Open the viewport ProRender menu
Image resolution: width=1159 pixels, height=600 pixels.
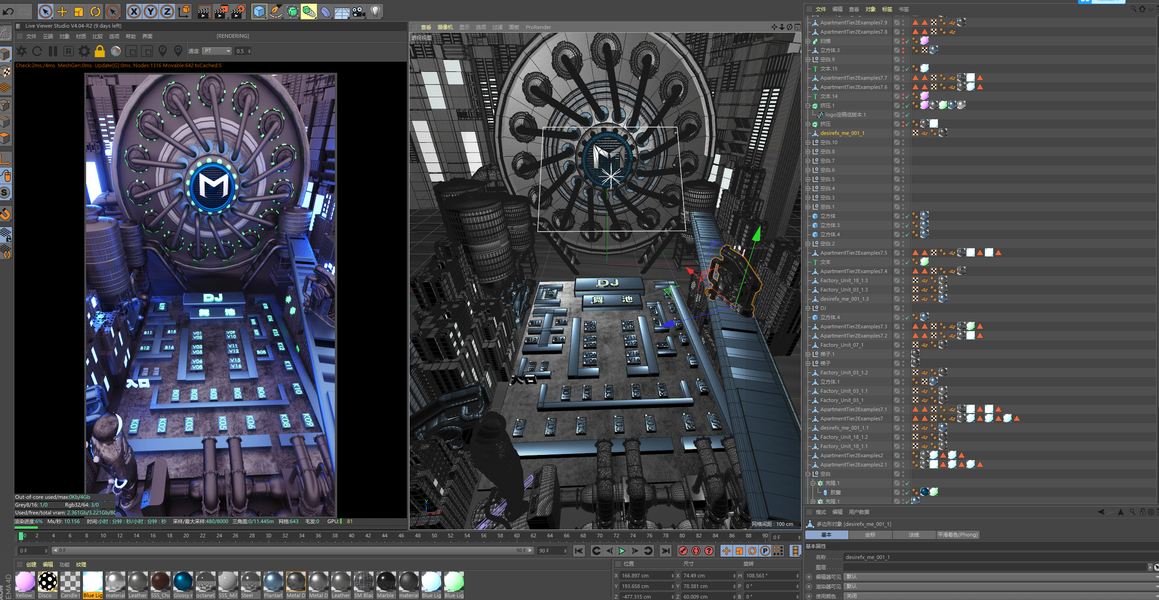coord(538,27)
